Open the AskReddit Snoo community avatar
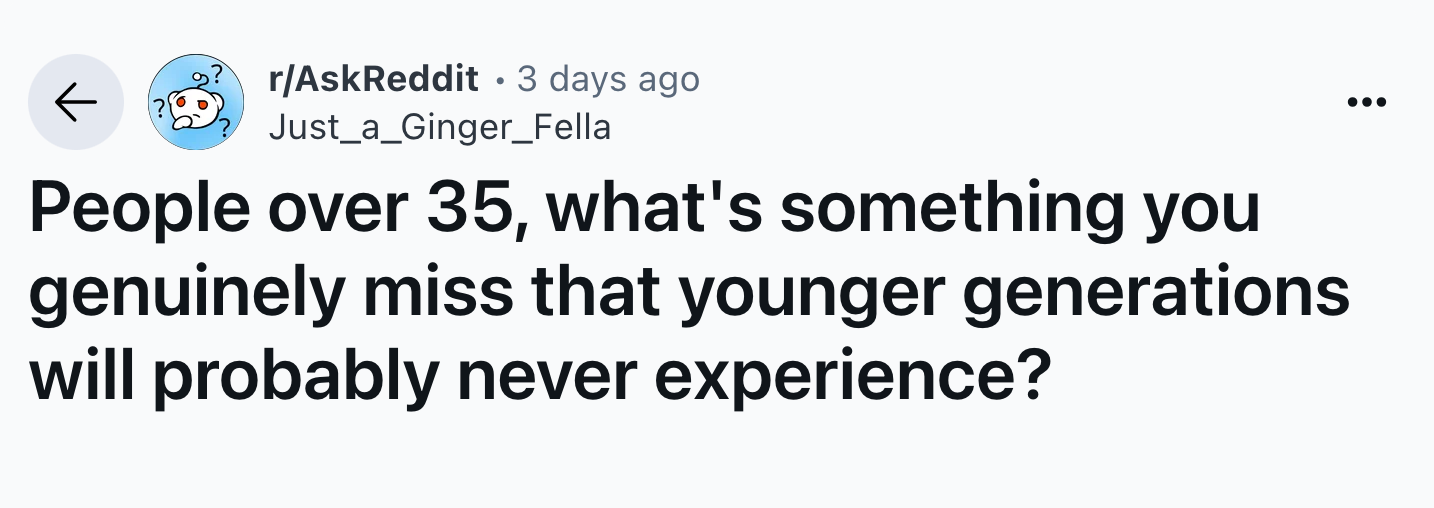The width and height of the screenshot is (1434, 508). point(196,102)
